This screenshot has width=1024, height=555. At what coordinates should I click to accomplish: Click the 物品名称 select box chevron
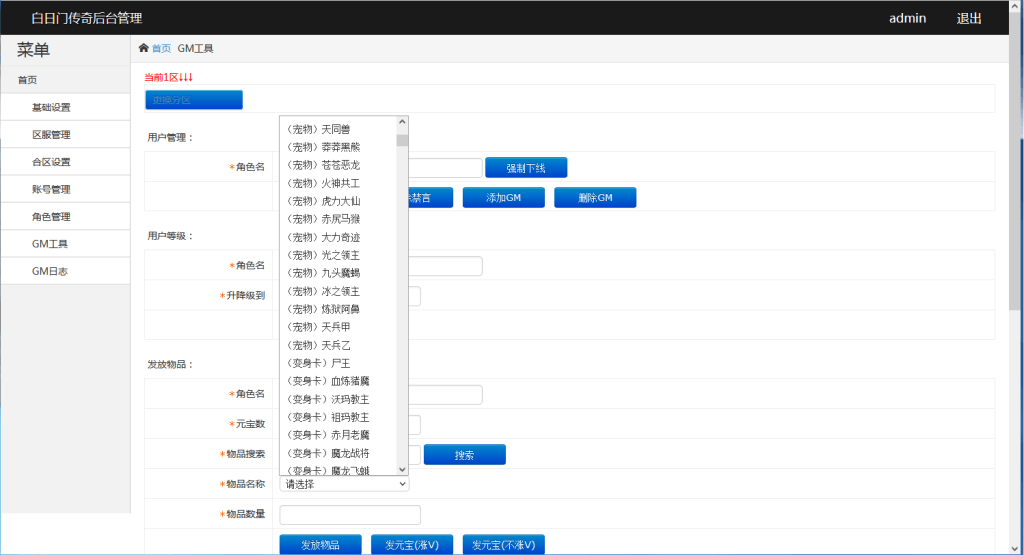402,484
